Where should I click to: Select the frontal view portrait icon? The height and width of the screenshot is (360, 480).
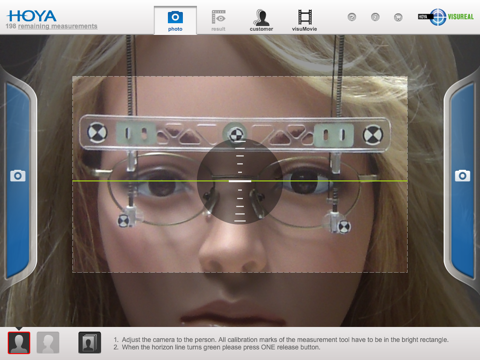(x=19, y=342)
